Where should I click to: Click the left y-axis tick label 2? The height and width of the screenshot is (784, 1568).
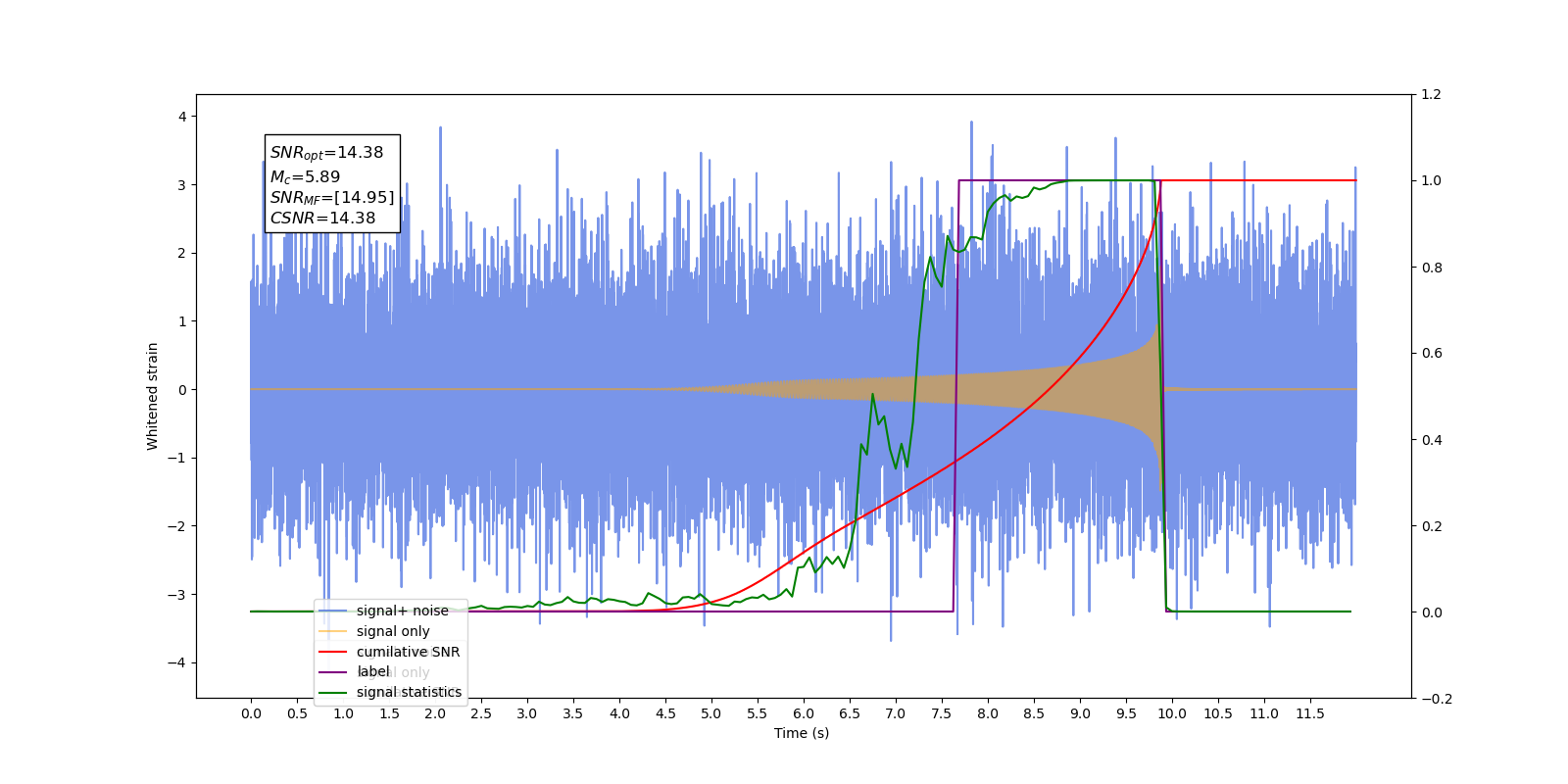pos(182,253)
